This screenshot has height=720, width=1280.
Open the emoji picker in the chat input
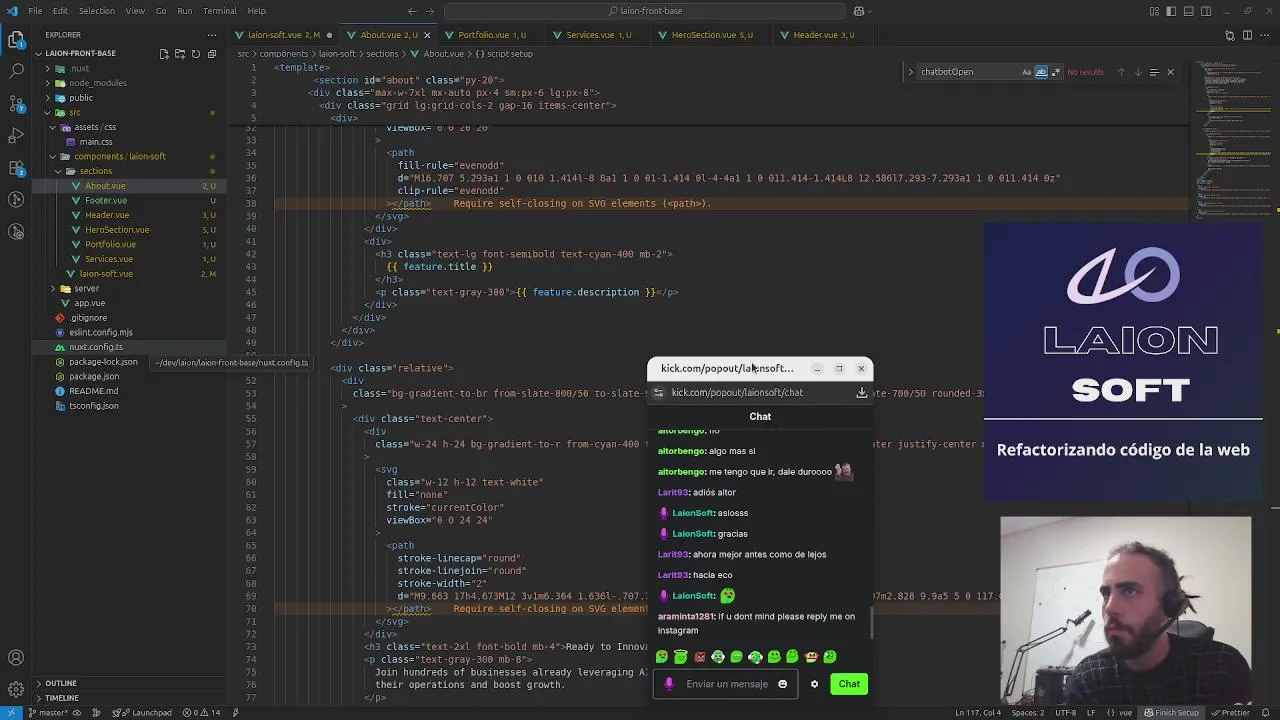(x=782, y=684)
